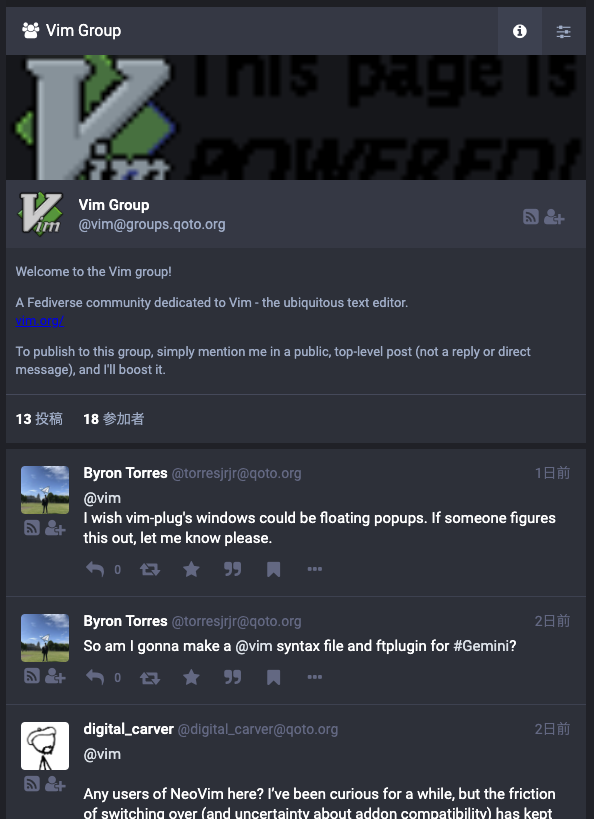Open more menu on Gemini syntax post
The width and height of the screenshot is (594, 819).
coord(315,677)
